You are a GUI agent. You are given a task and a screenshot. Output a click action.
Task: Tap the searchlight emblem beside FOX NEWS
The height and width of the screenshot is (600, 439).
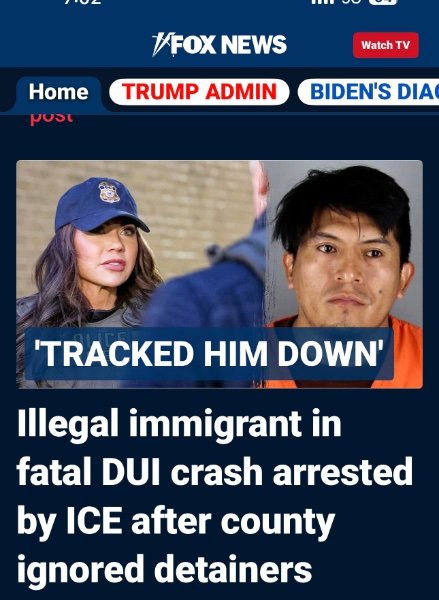(161, 44)
